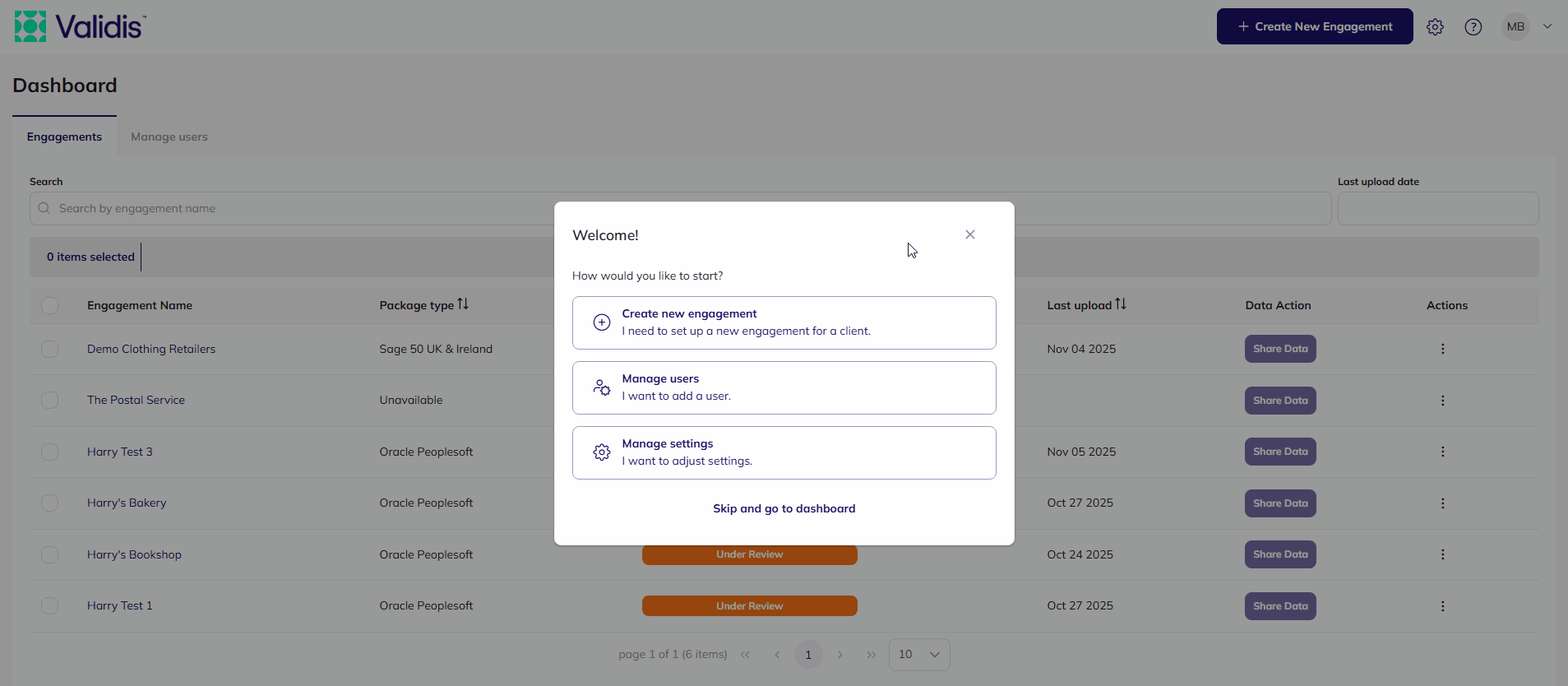Share Data for Harry Test 1
The width and height of the screenshot is (1568, 686).
[x=1280, y=606]
